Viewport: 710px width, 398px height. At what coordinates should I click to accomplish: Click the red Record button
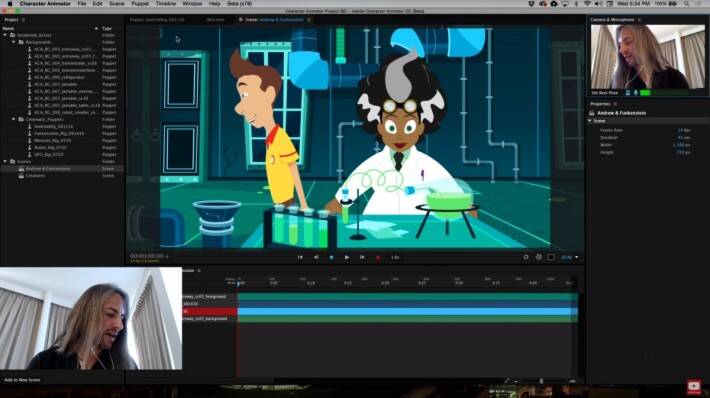378,257
